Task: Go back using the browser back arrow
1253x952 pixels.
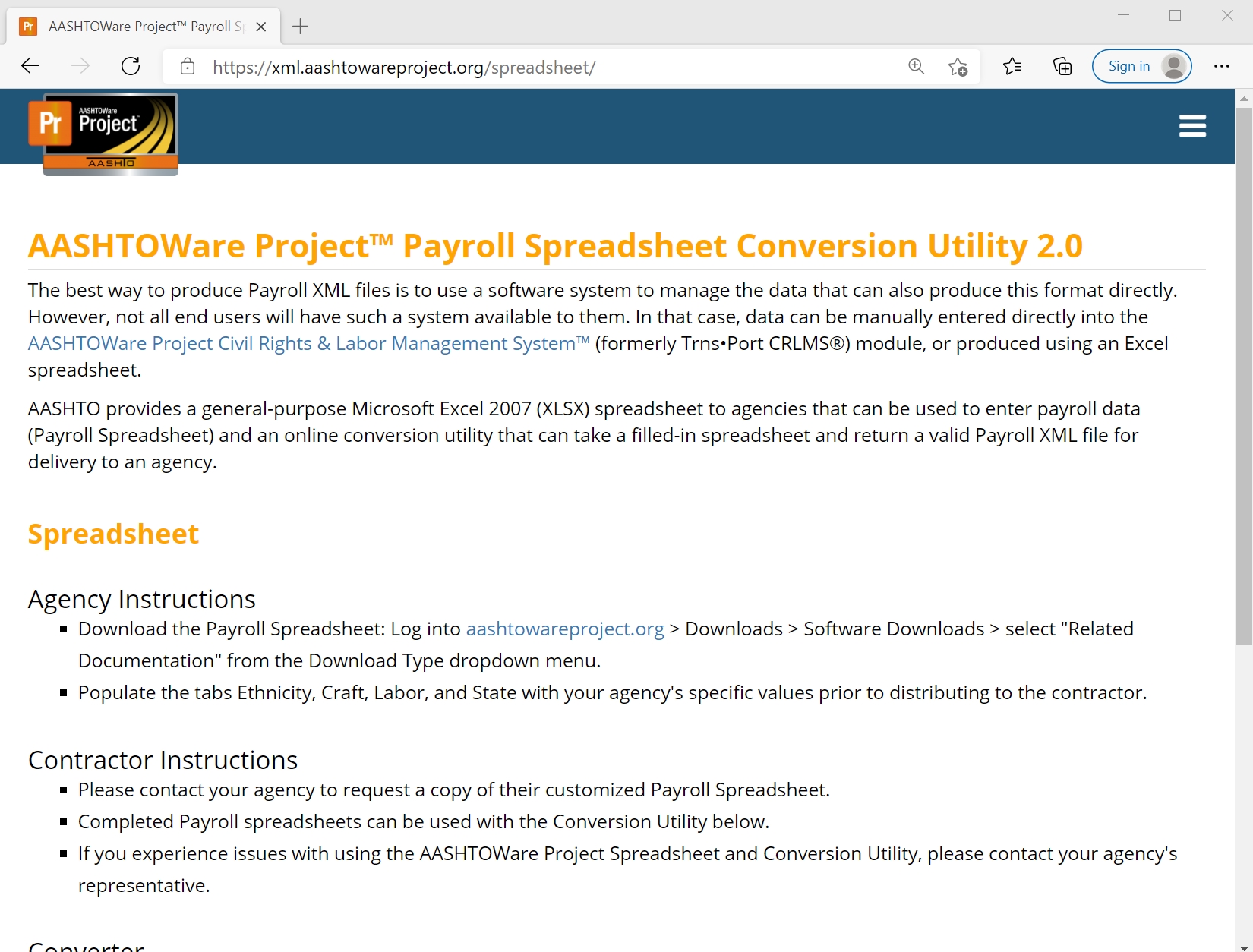Action: tap(30, 66)
